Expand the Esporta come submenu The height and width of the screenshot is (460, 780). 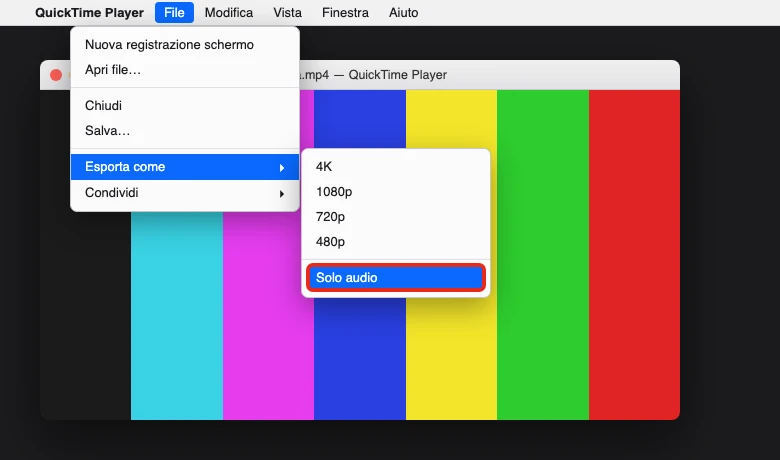(x=185, y=167)
